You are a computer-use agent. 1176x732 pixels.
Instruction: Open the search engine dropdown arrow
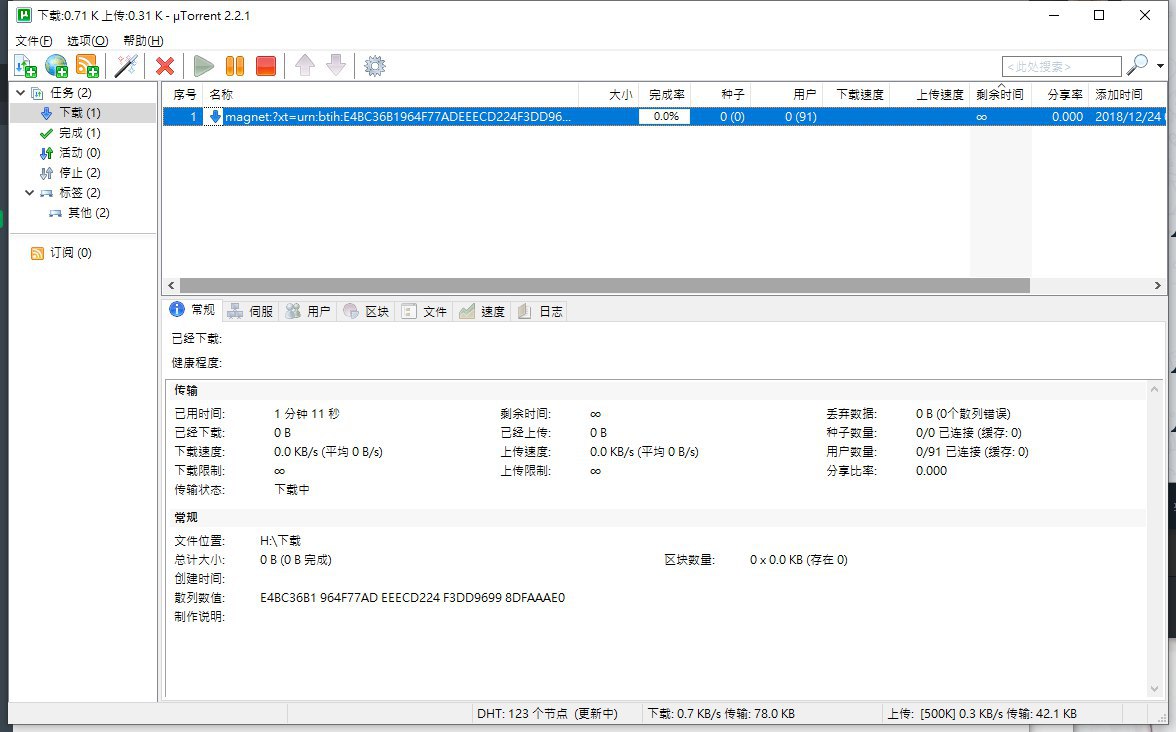point(1160,66)
